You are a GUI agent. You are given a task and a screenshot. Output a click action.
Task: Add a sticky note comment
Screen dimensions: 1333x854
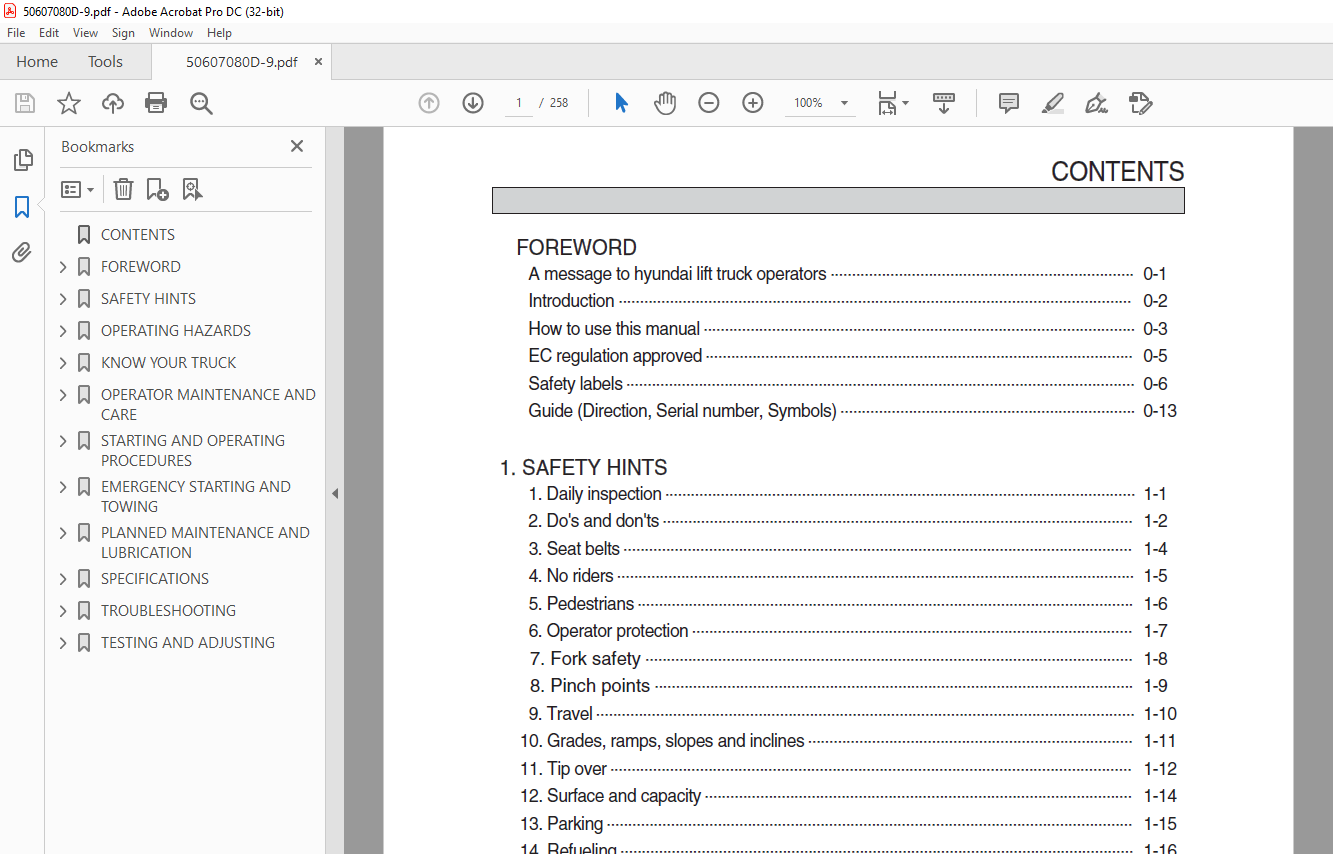pos(1009,103)
